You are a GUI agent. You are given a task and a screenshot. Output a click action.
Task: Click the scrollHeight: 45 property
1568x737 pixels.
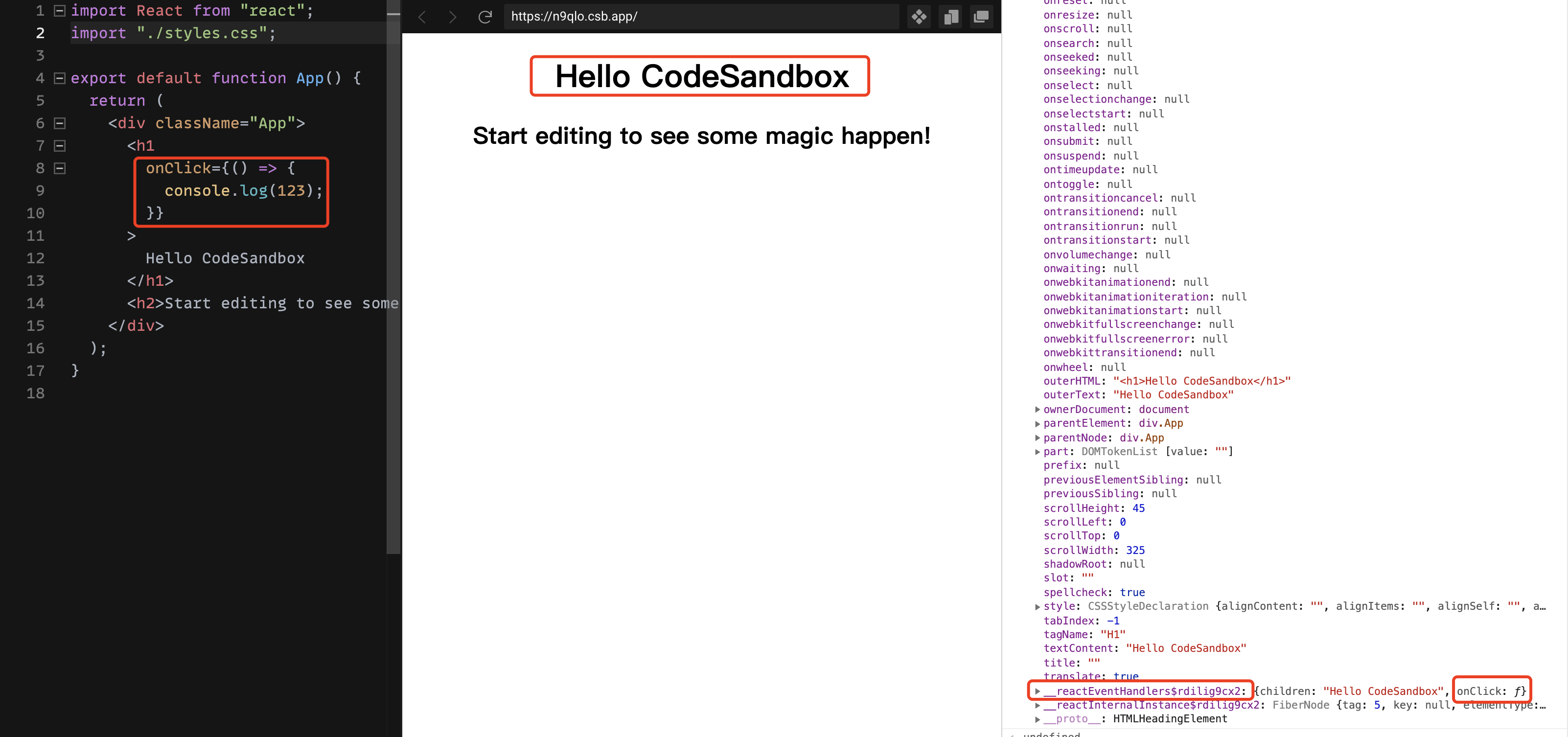(1094, 508)
